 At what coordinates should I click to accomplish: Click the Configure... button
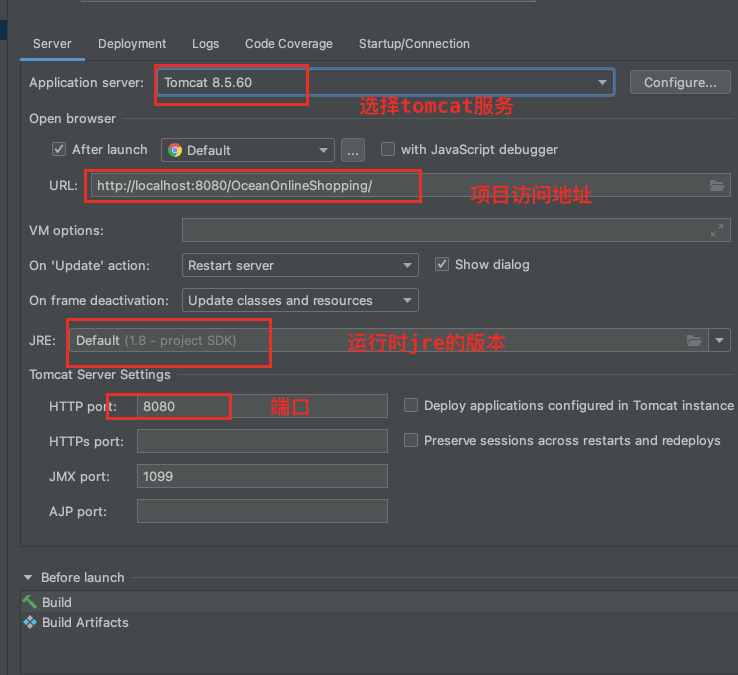tap(680, 83)
